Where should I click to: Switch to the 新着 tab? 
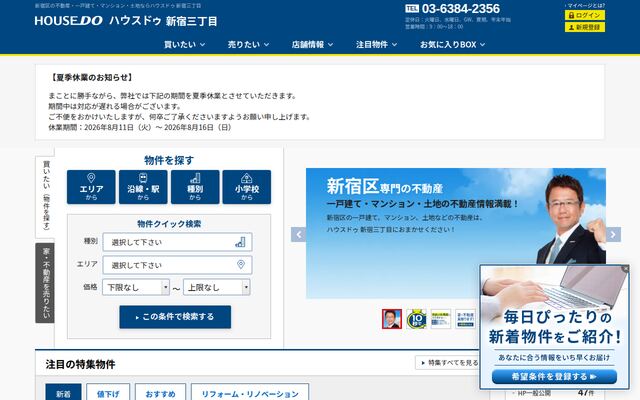pos(63,393)
